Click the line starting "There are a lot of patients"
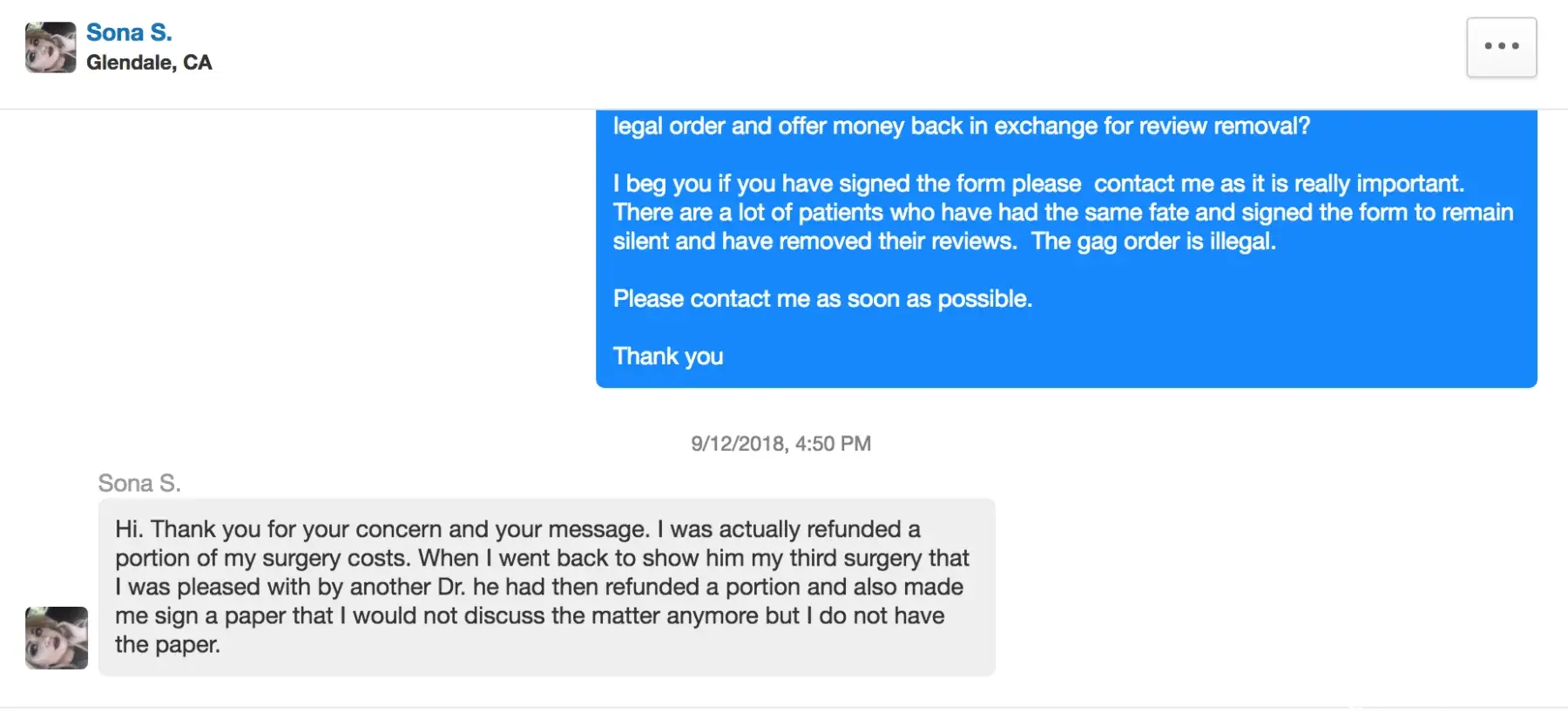The height and width of the screenshot is (727, 1568). tap(1063, 213)
